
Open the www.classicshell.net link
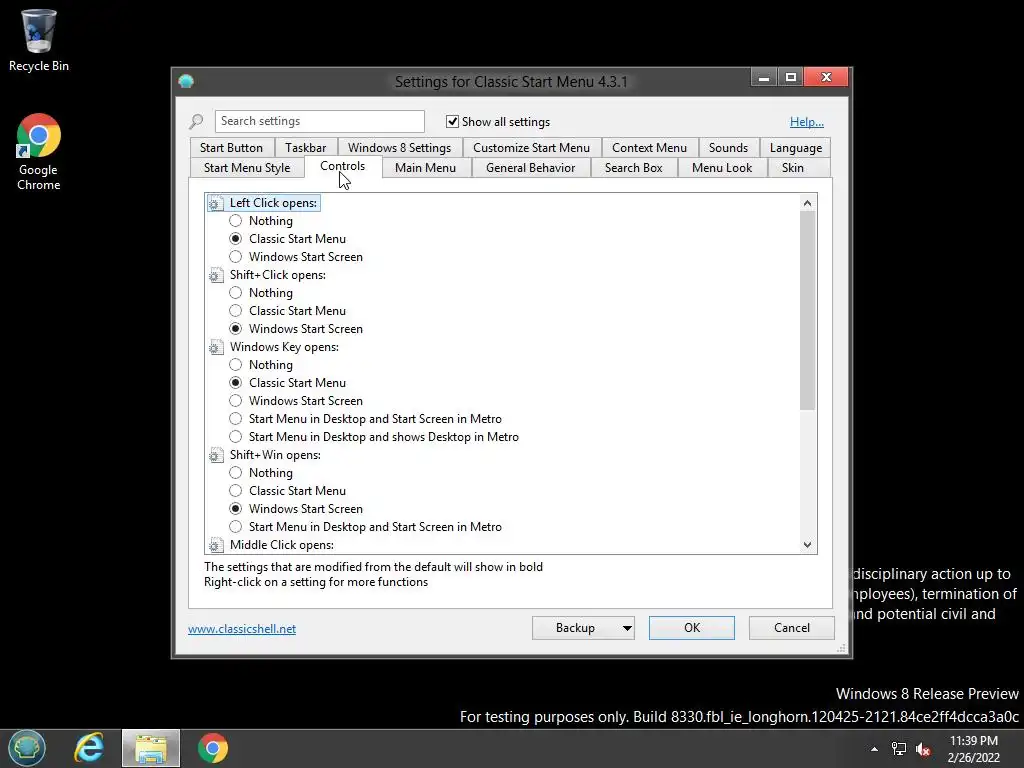click(242, 629)
